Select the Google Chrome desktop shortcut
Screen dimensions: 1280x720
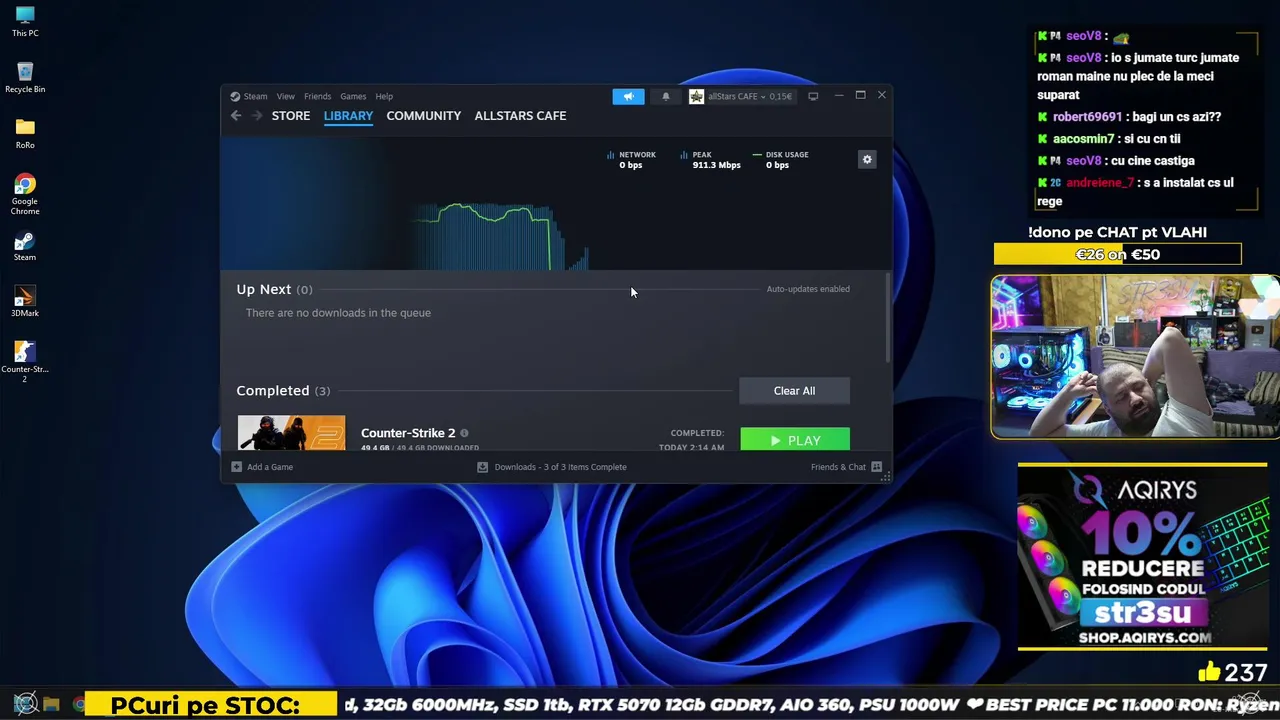click(25, 194)
